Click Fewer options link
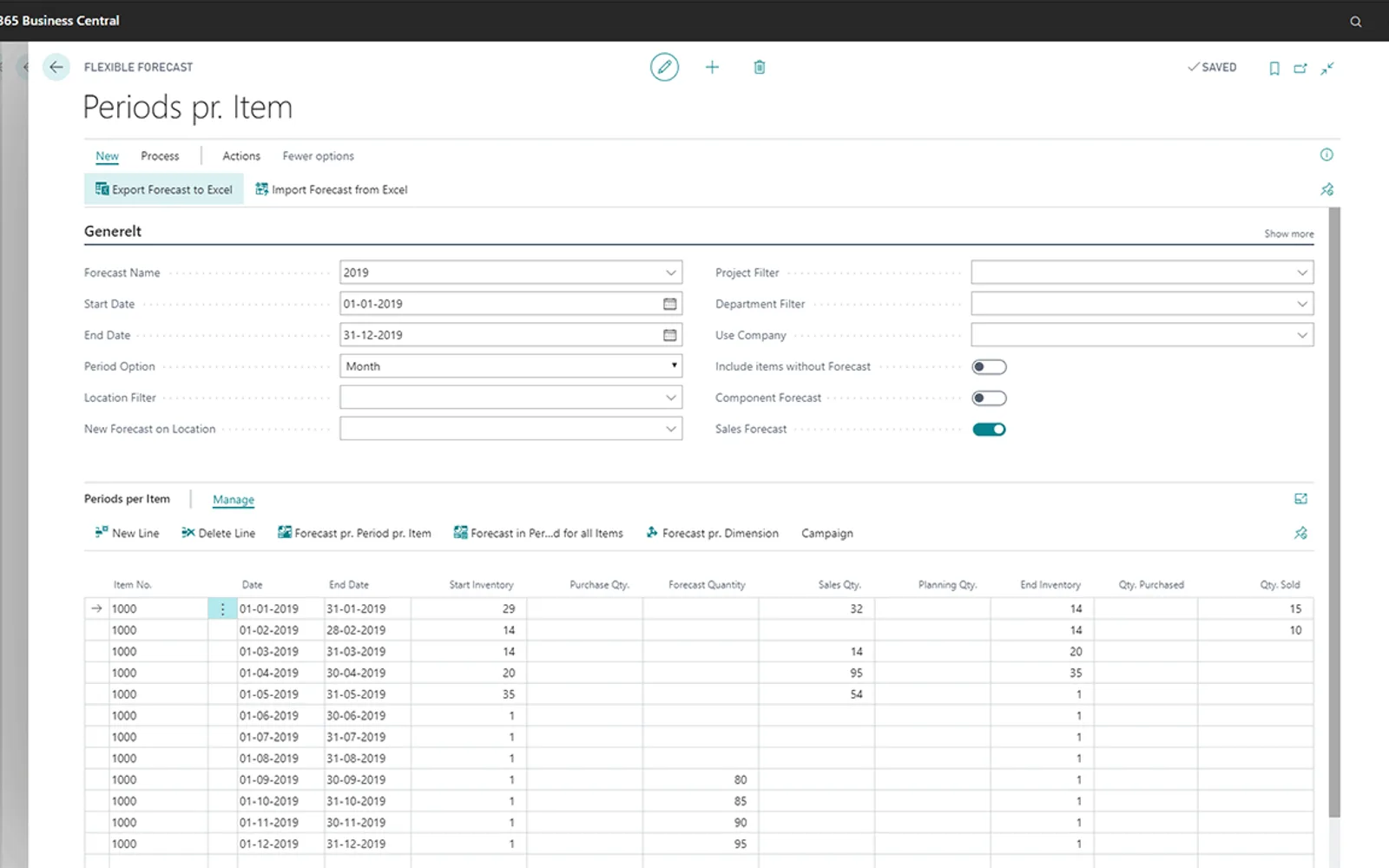Viewport: 1389px width, 868px height. [x=318, y=156]
